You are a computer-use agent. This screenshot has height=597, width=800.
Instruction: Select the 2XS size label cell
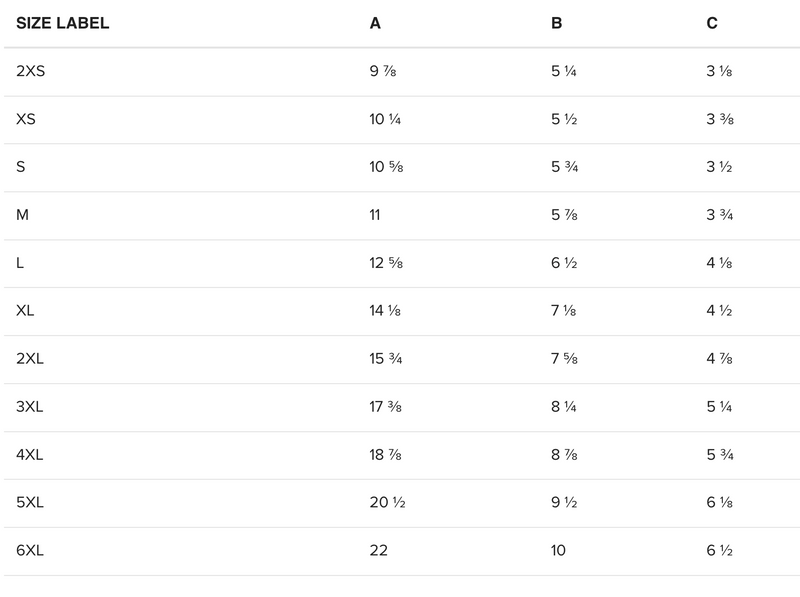(31, 71)
